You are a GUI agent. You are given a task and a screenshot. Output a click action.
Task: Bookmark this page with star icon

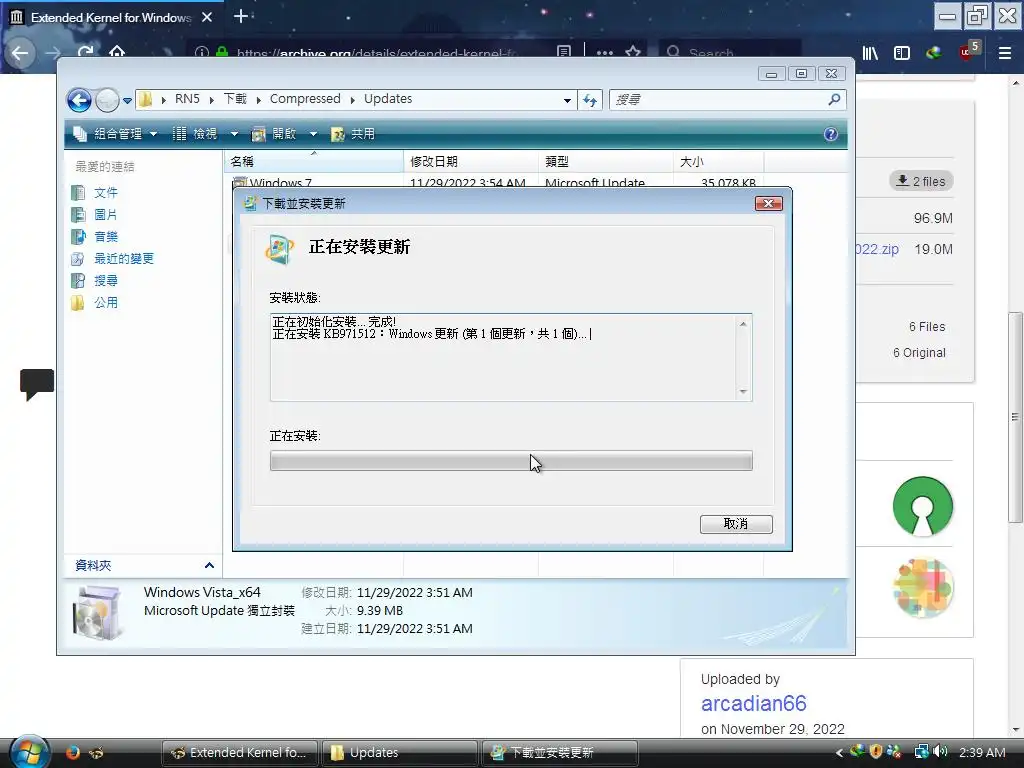click(x=633, y=52)
